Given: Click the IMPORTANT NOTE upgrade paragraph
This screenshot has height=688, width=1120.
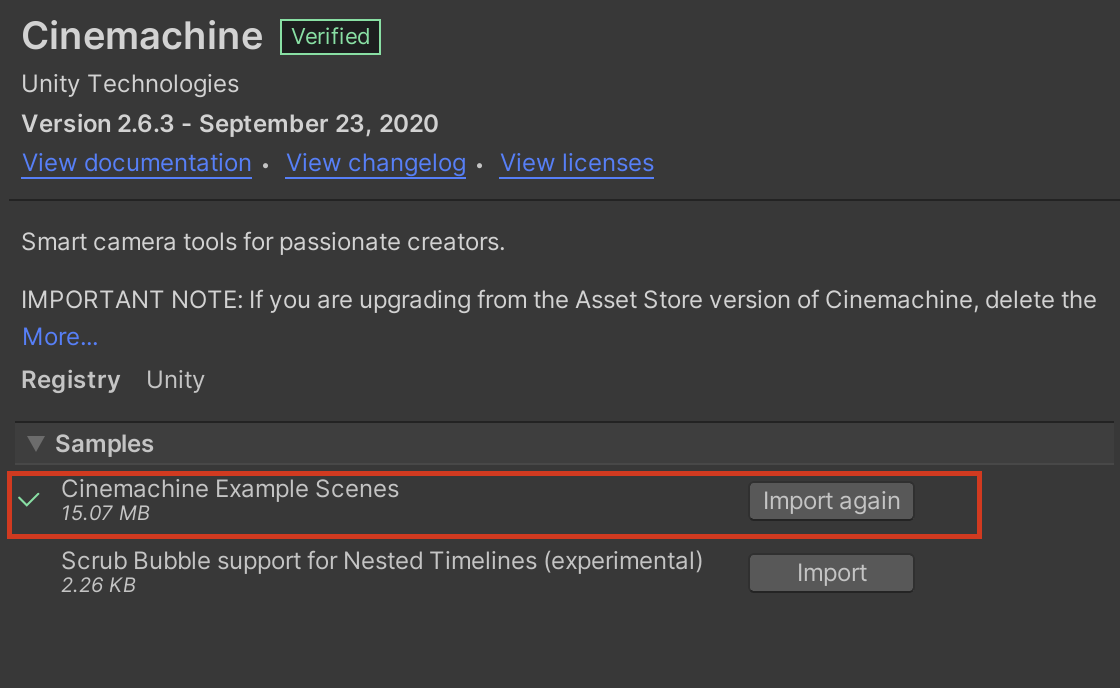Looking at the screenshot, I should tap(559, 300).
